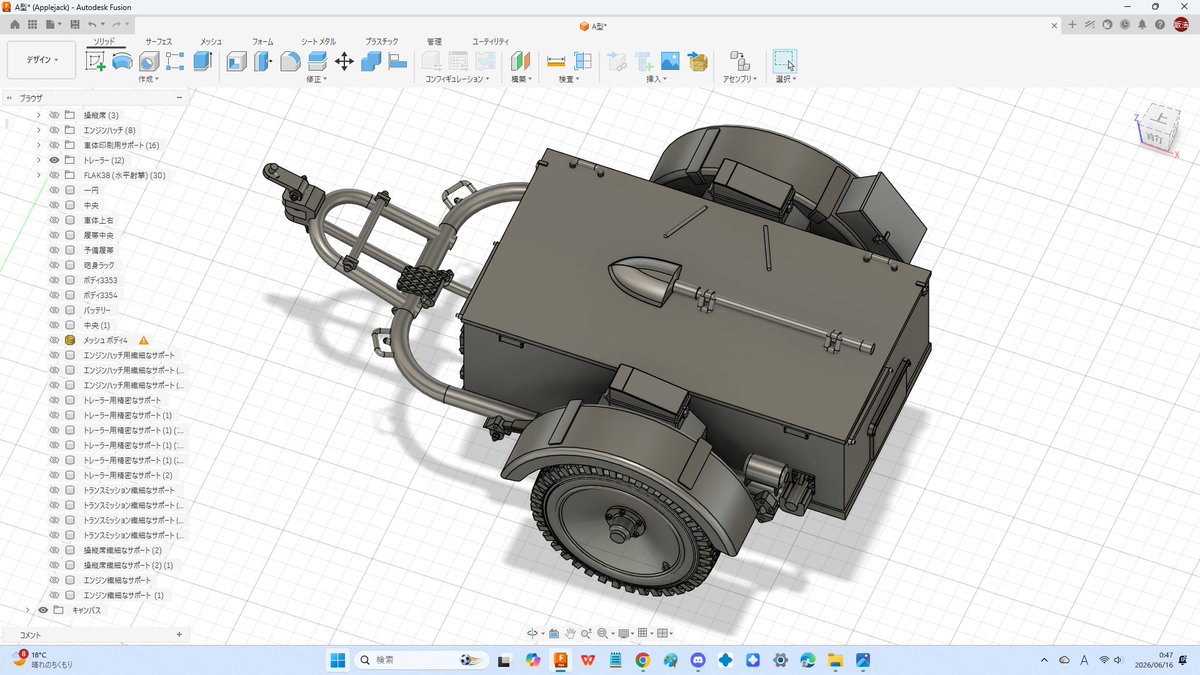Open the アセンブリ menu

741,78
